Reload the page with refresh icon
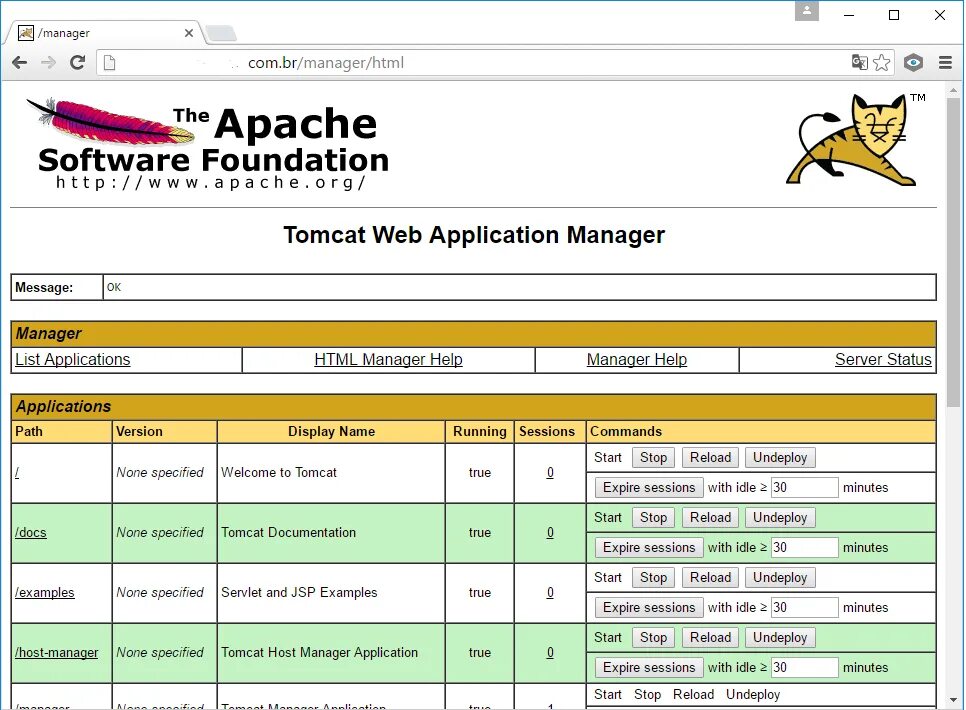The height and width of the screenshot is (710, 966). [77, 62]
